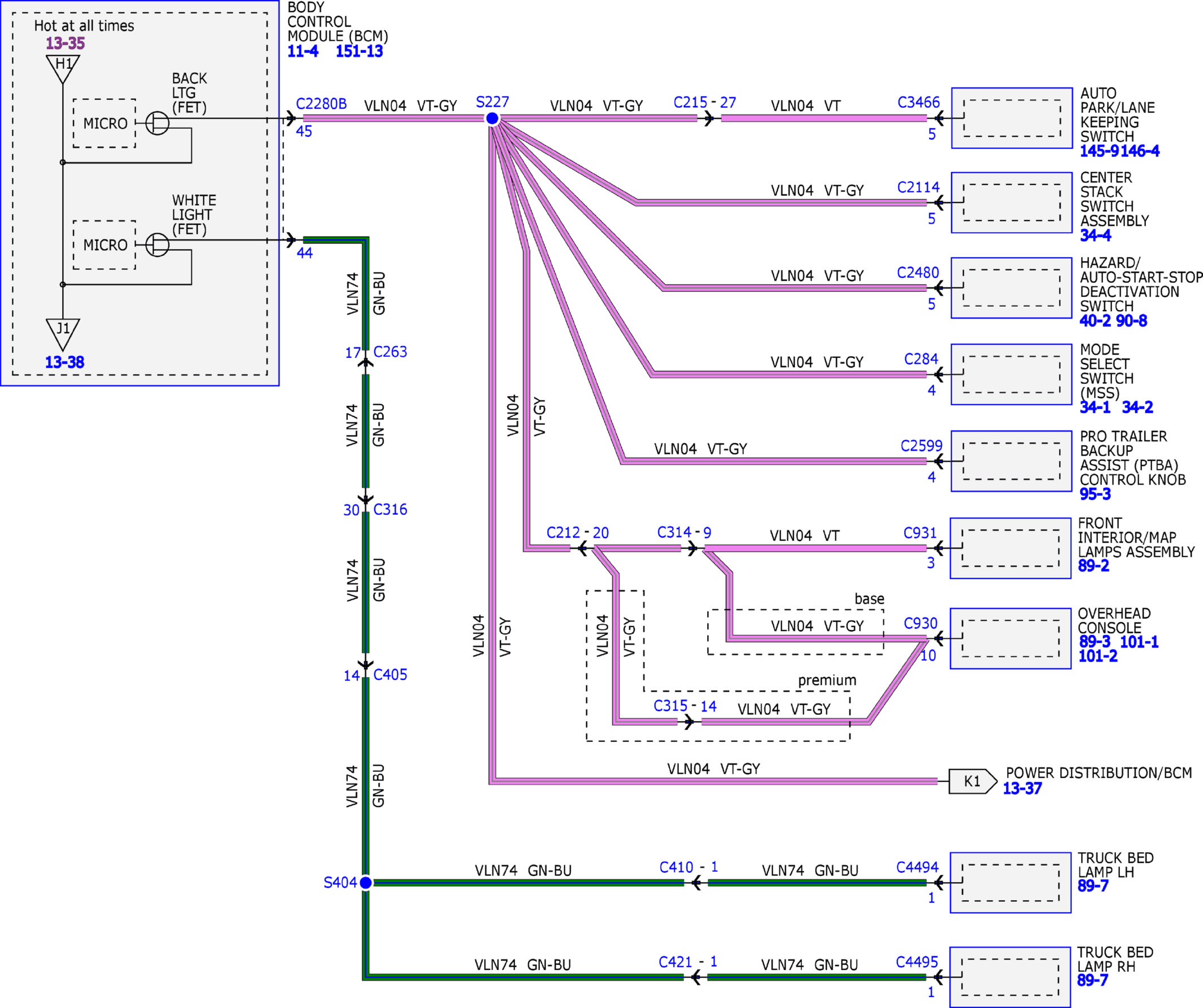Open Center Stack Switch link 34-4

pos(1095,235)
